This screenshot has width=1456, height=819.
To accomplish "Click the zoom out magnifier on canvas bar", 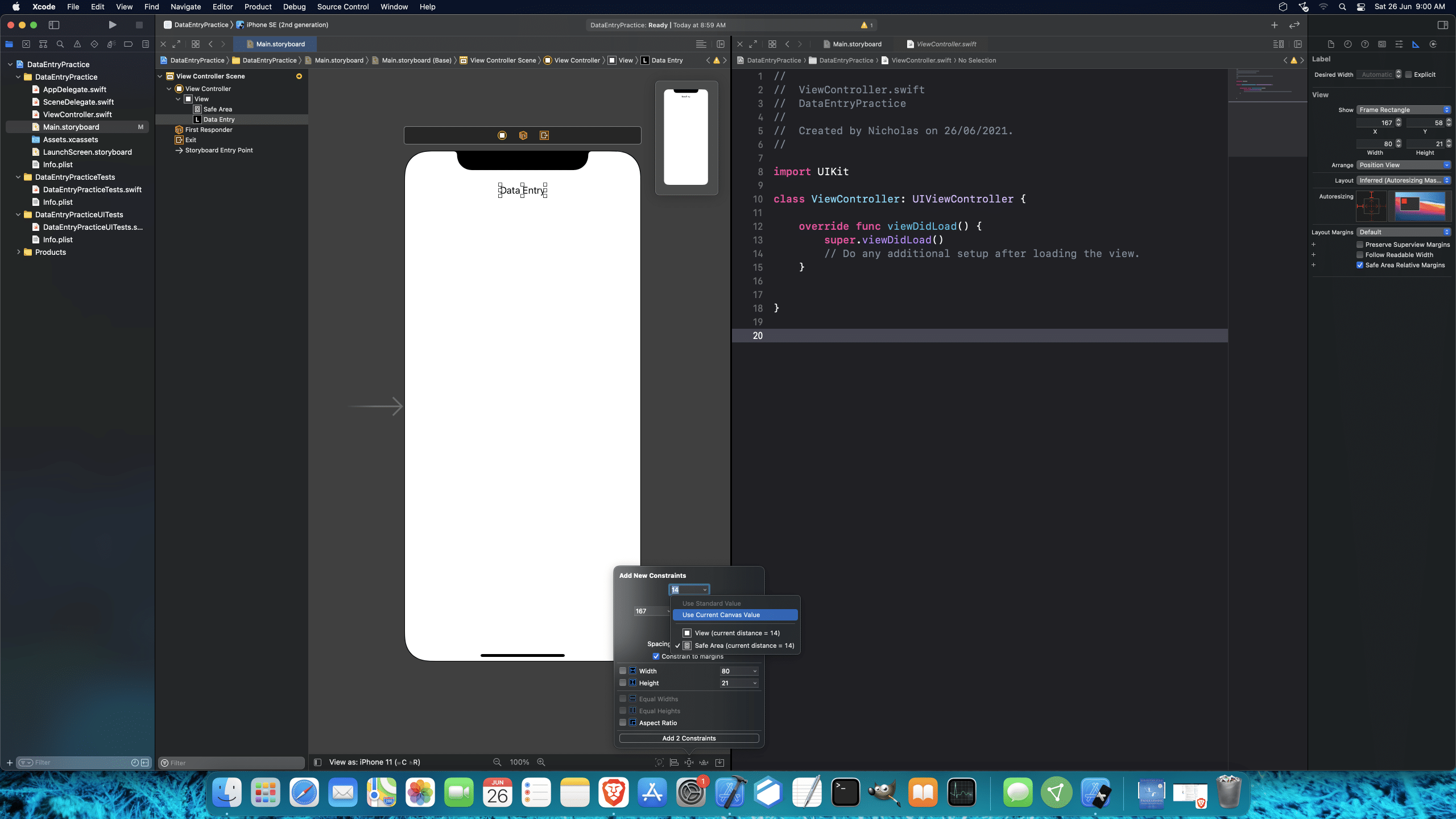I will click(497, 762).
